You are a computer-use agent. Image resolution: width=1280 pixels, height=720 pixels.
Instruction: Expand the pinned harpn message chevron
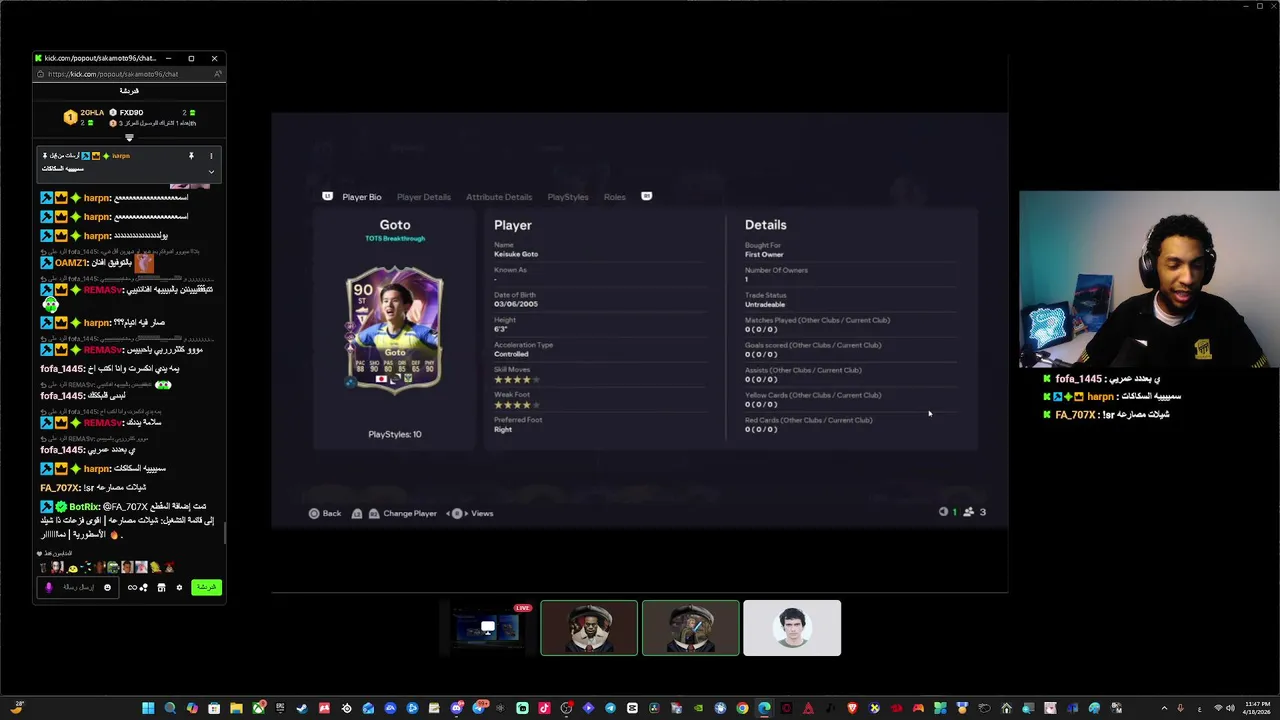pos(211,172)
